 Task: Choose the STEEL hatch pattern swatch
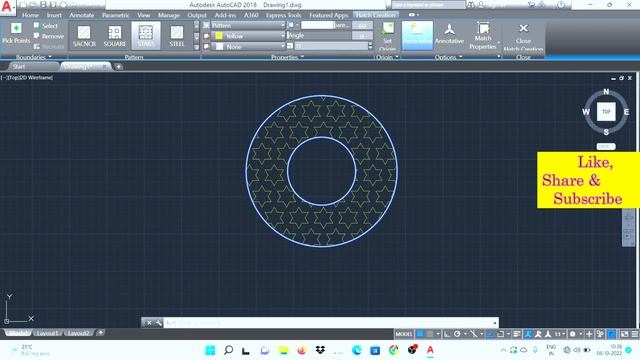pyautogui.click(x=177, y=36)
